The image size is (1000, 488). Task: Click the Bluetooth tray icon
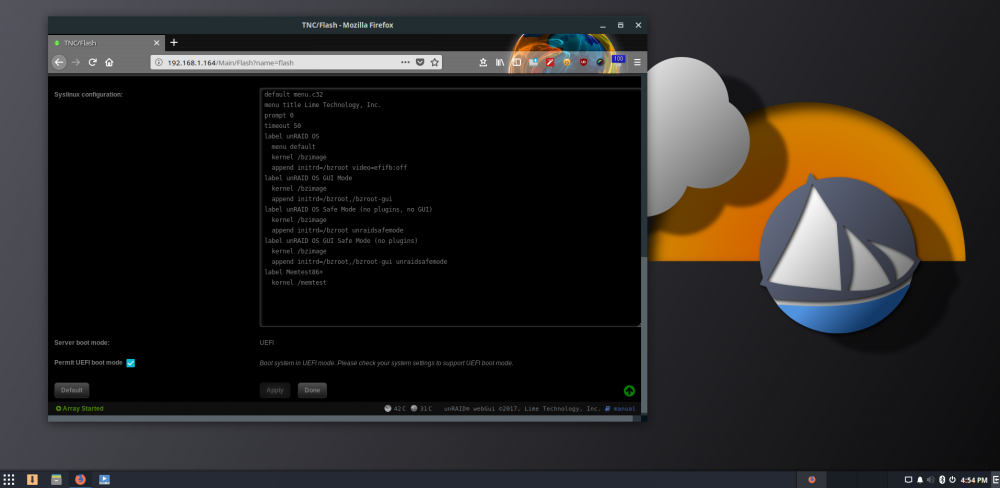(941, 479)
